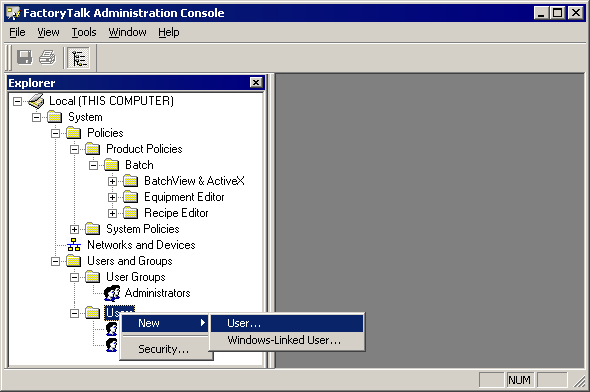Click the Policies folder icon
590x392 pixels.
(73, 133)
